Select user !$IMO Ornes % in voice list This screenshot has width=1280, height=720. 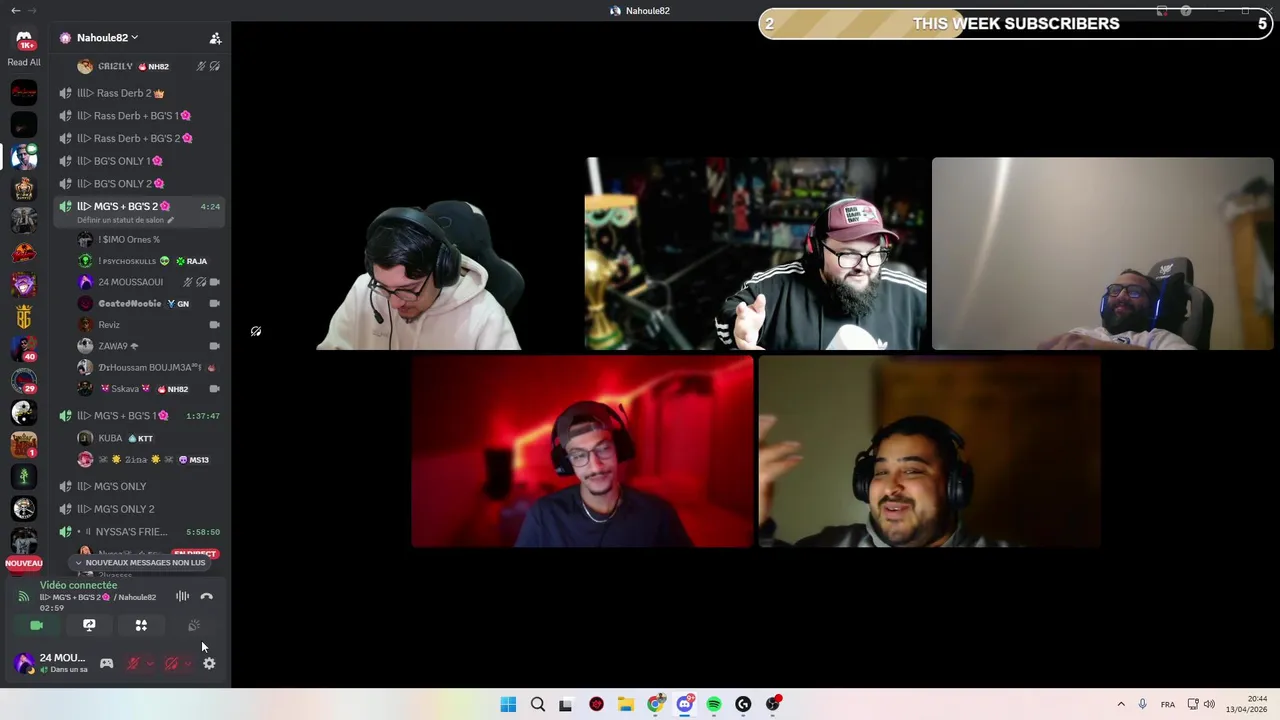tap(148, 240)
